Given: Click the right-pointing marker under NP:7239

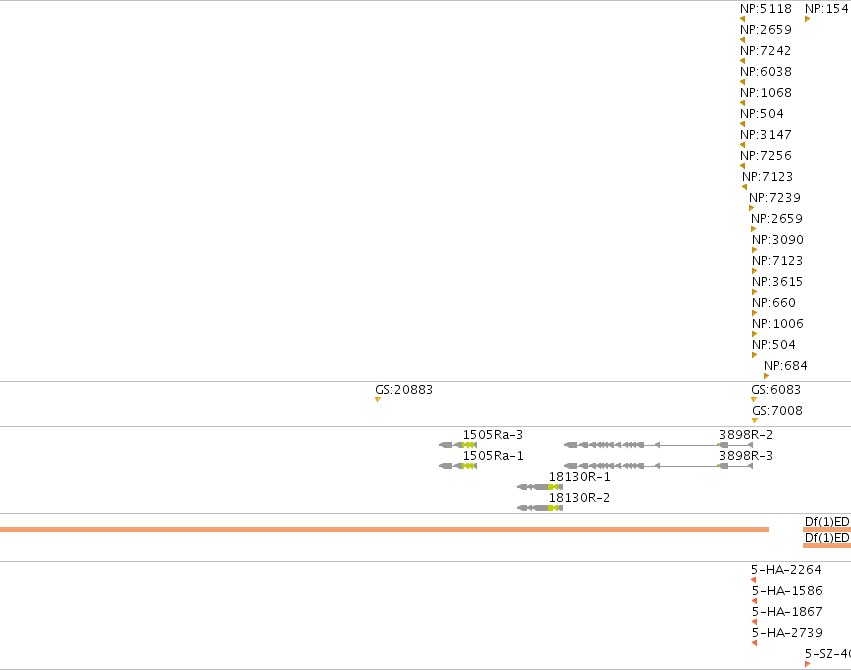Looking at the screenshot, I should (752, 208).
